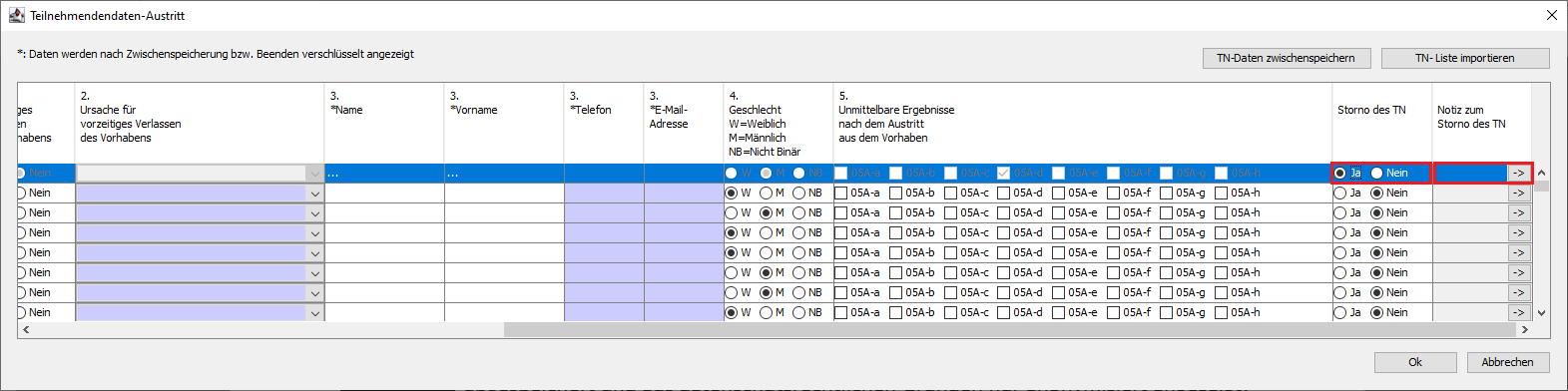Tick 05A-h checkbox in the highlighted row

pos(1222,173)
